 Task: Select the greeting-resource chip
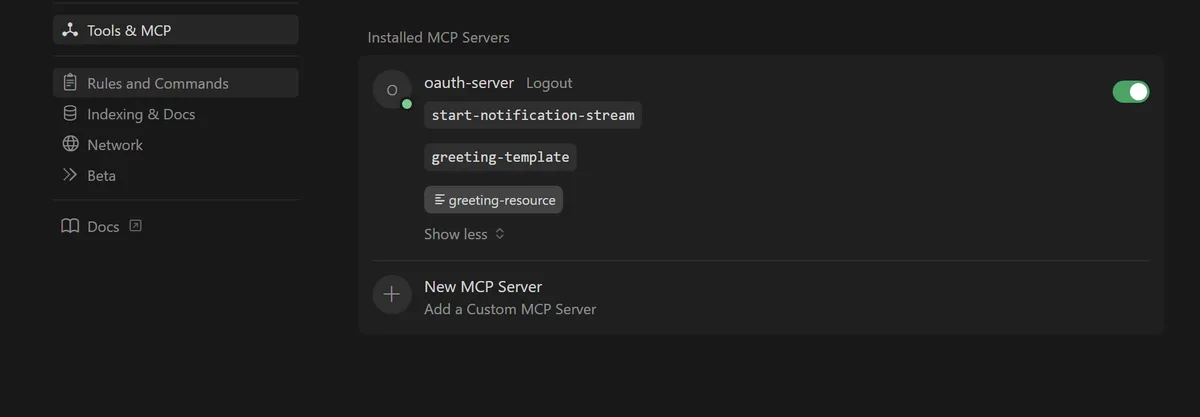coord(494,200)
